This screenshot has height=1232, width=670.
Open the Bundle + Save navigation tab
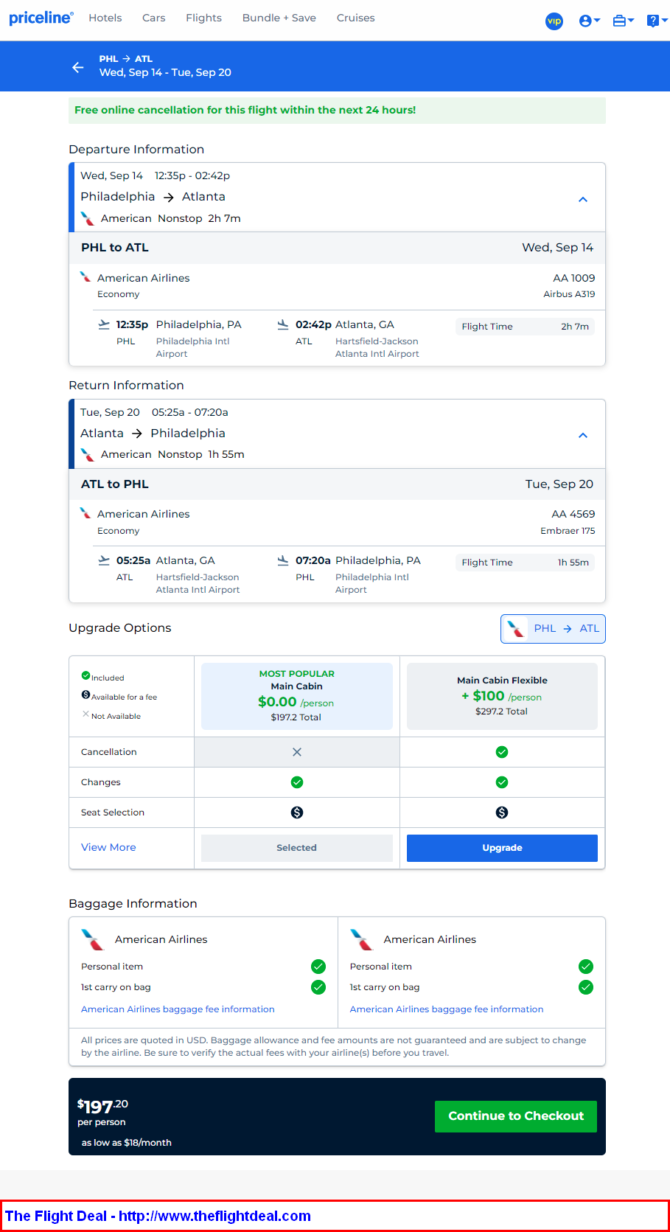point(279,18)
